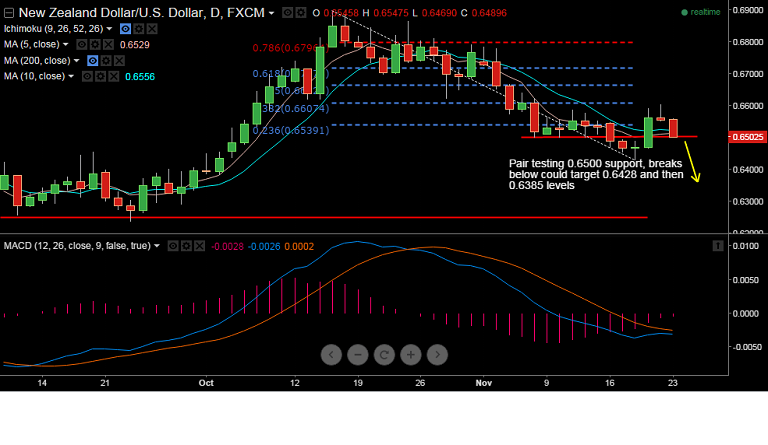Click the MACD pane upward-arrow button
Screen dimensions: 768x445
[718, 246]
